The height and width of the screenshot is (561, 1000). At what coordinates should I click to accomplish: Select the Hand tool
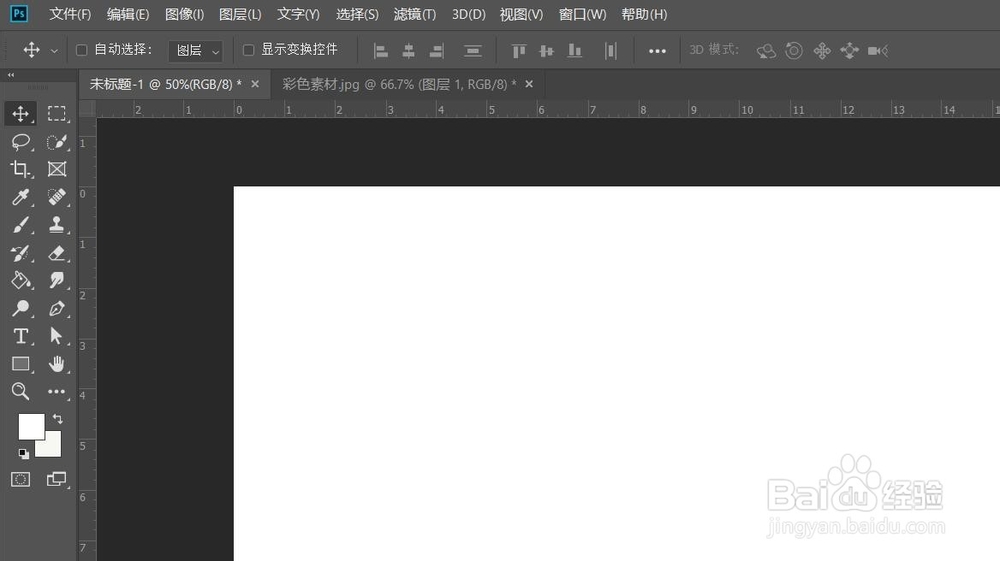57,364
